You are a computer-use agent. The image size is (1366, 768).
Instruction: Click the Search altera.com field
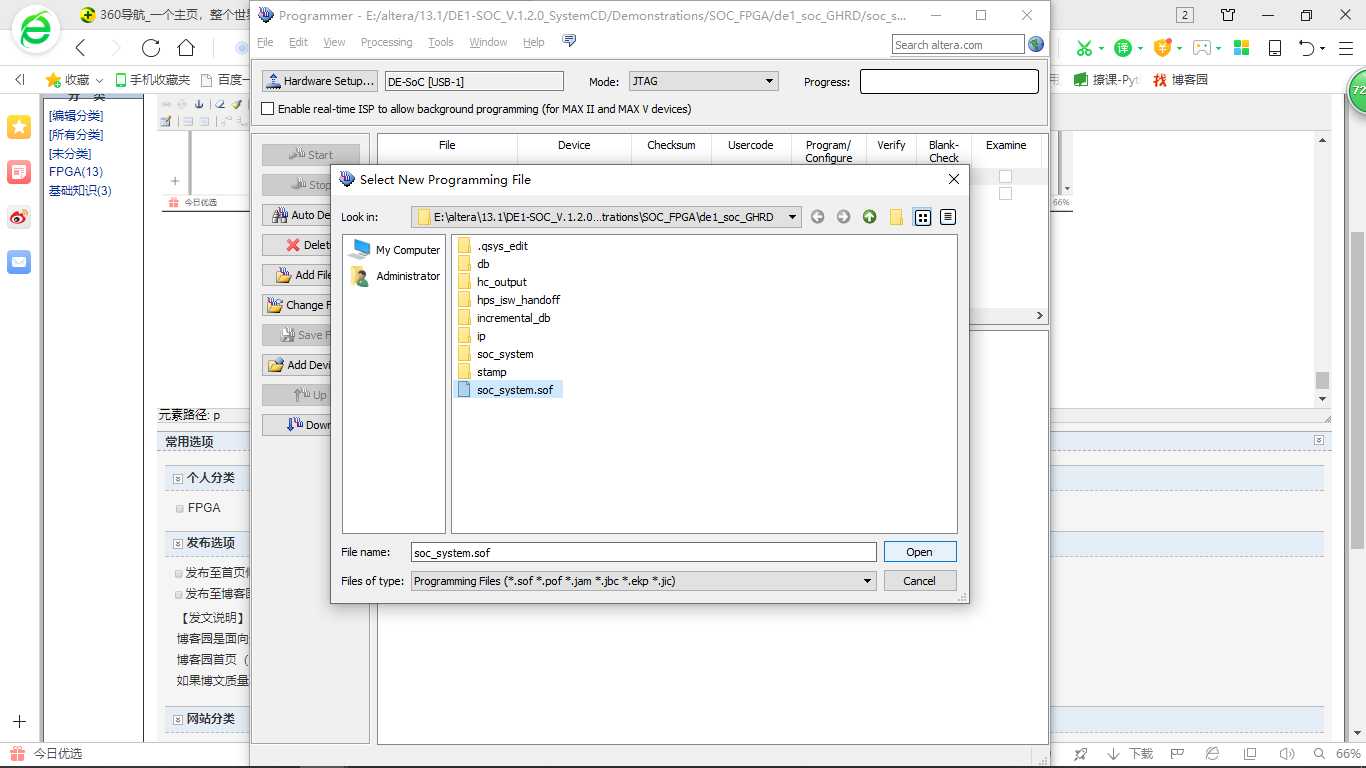point(958,44)
